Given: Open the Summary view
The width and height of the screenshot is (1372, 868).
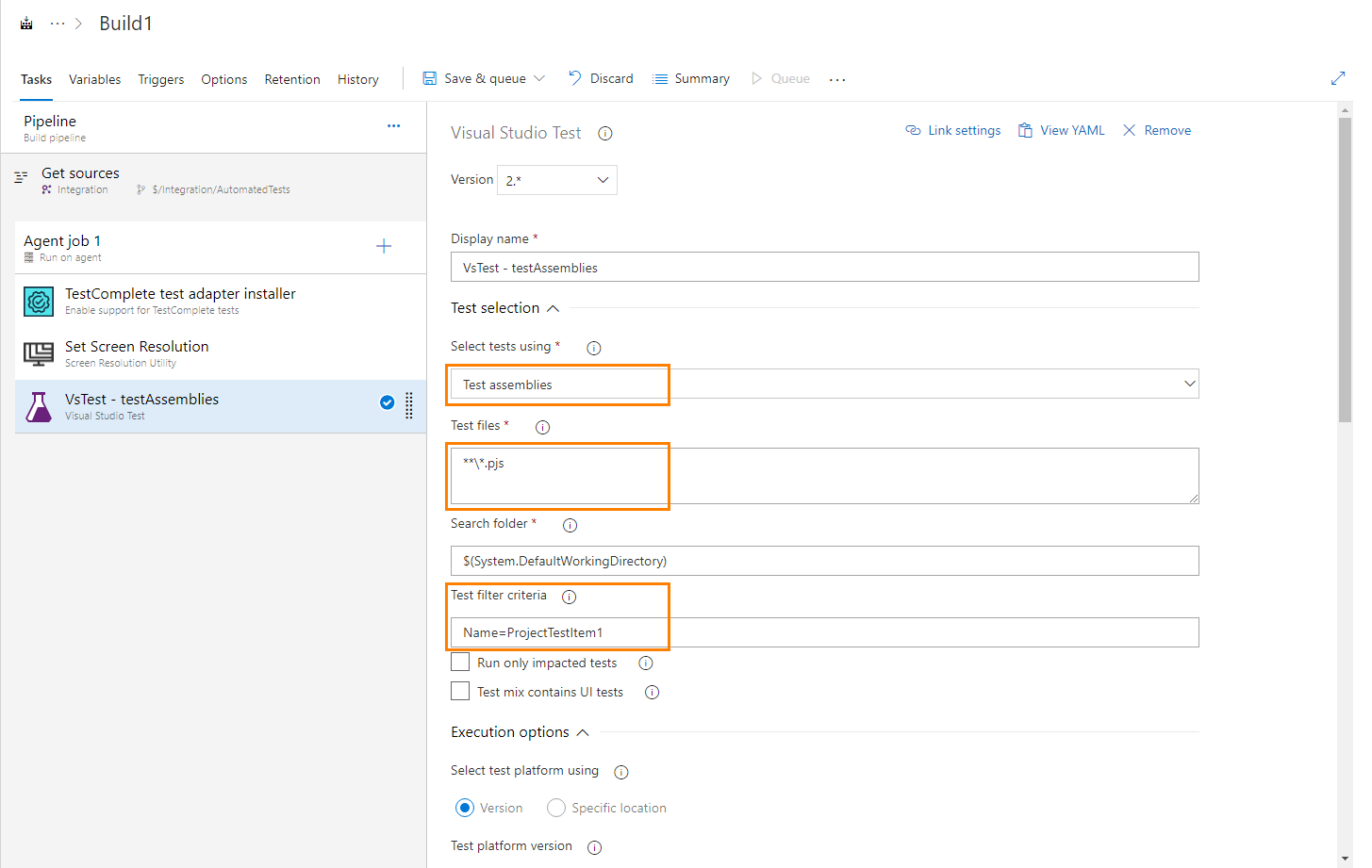Looking at the screenshot, I should point(690,78).
